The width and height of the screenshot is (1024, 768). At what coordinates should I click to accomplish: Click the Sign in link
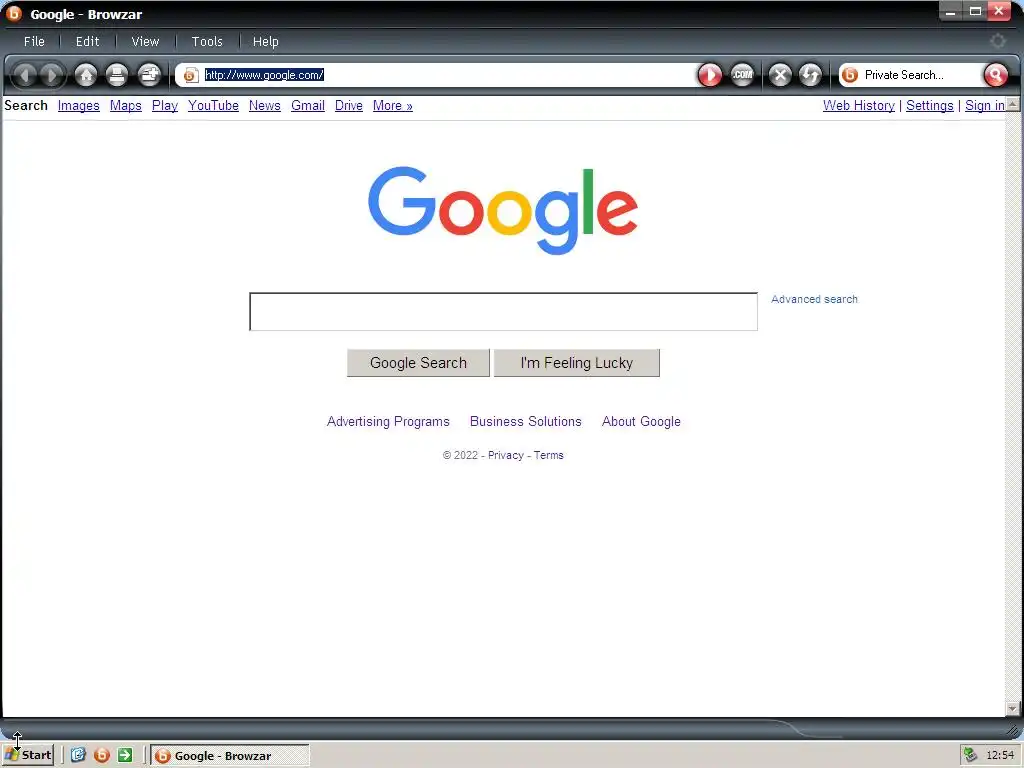point(985,106)
